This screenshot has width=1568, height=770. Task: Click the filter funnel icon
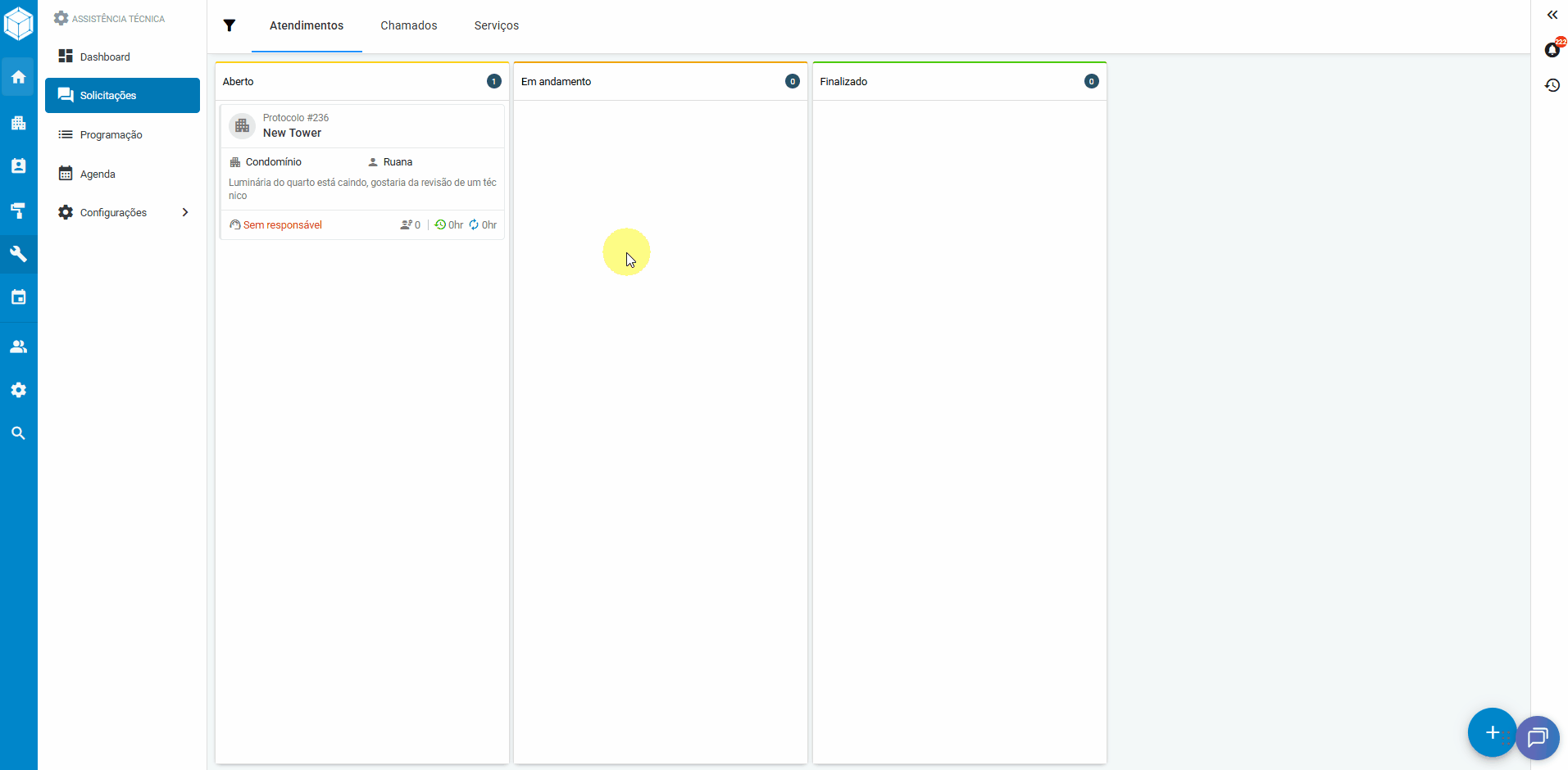(230, 25)
